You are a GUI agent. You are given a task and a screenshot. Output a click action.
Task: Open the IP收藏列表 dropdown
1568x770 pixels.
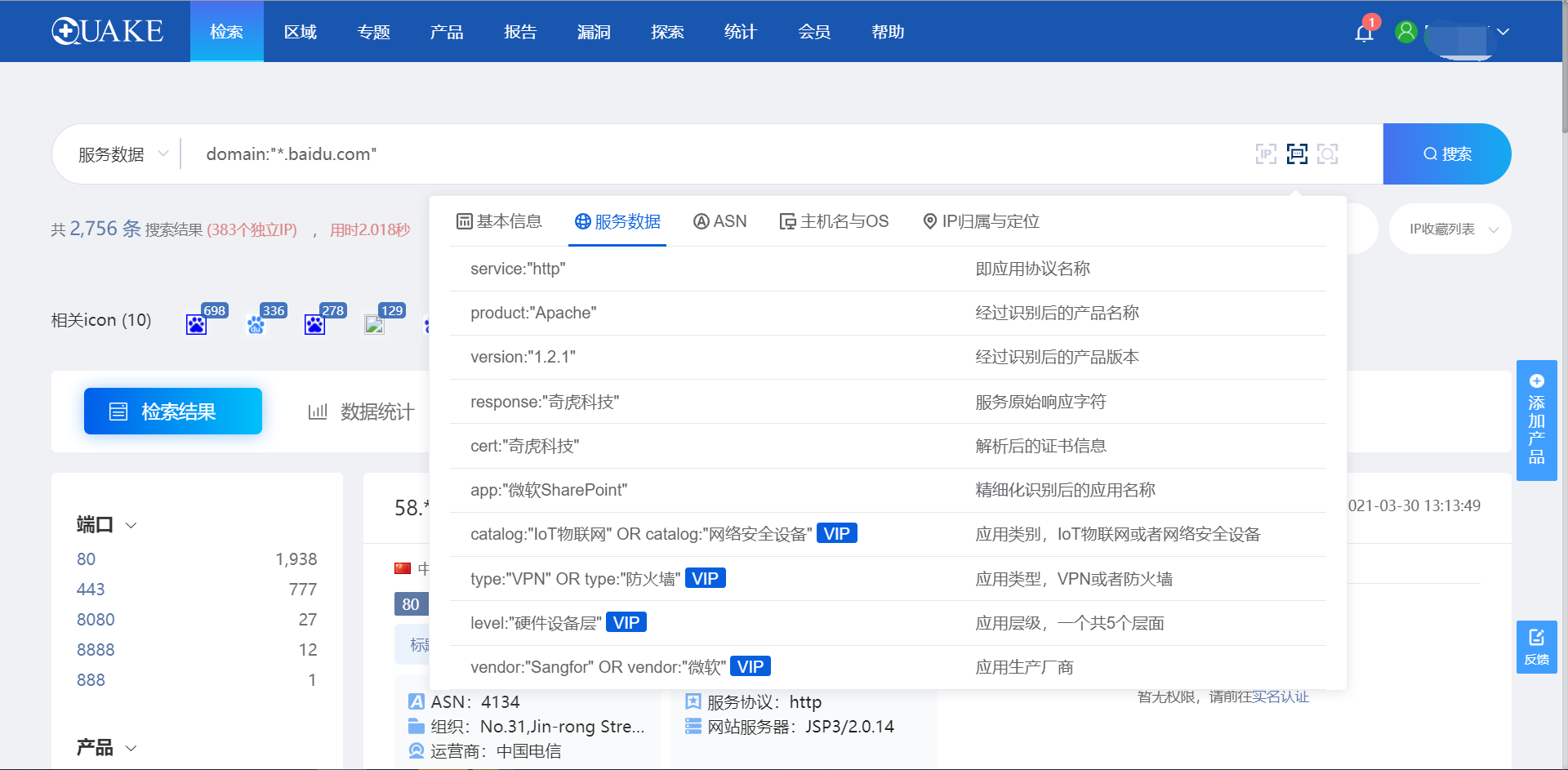point(1450,229)
